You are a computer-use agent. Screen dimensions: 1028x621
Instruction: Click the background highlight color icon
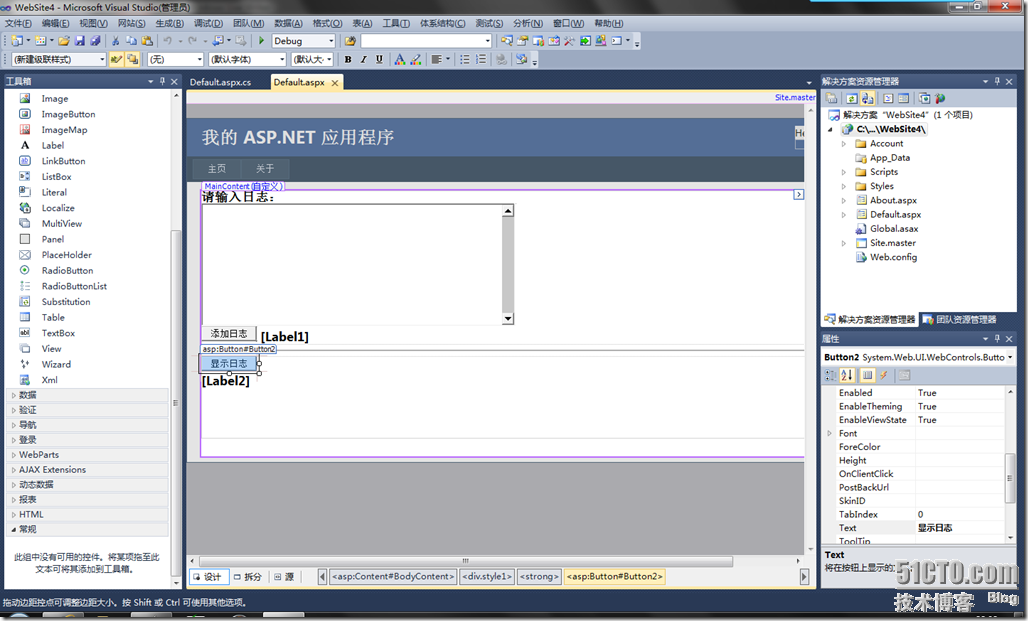(415, 59)
